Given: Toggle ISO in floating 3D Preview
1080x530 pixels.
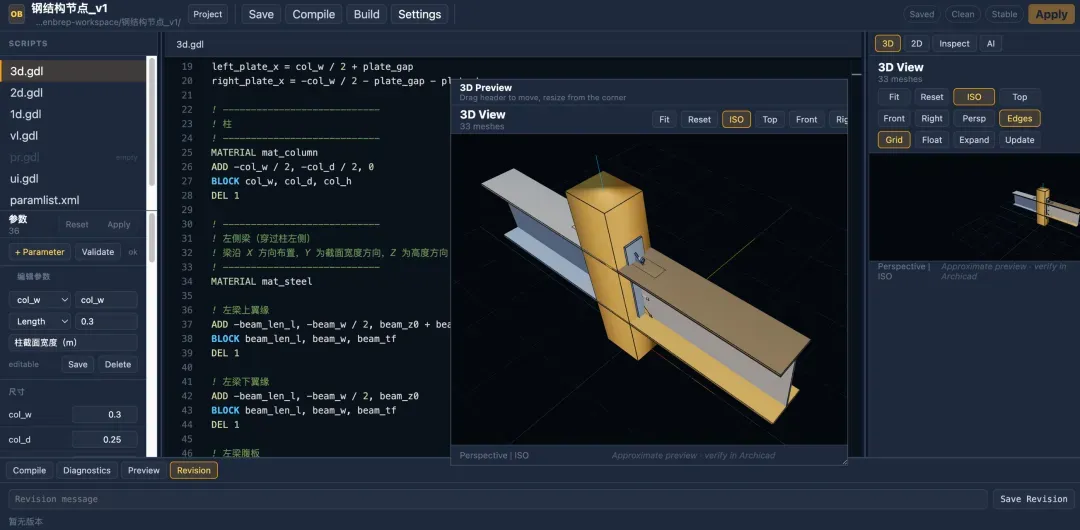Looking at the screenshot, I should pos(736,119).
